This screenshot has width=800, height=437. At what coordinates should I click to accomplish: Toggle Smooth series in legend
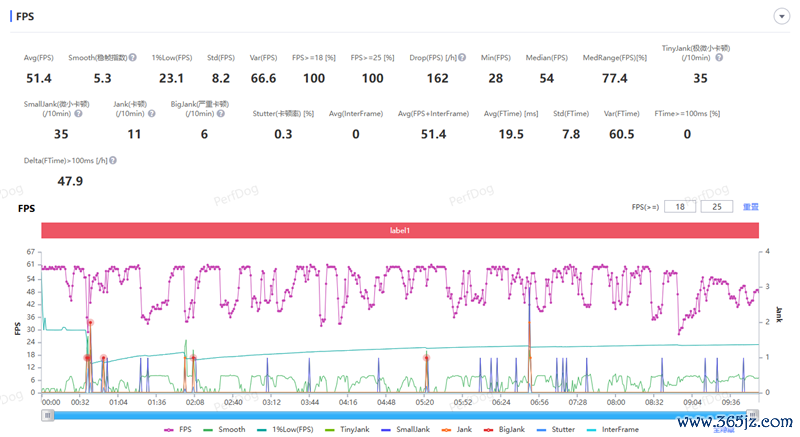click(224, 430)
